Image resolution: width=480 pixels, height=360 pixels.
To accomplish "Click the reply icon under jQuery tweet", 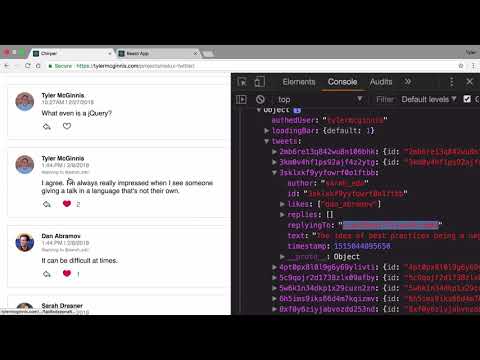I will [x=47, y=126].
